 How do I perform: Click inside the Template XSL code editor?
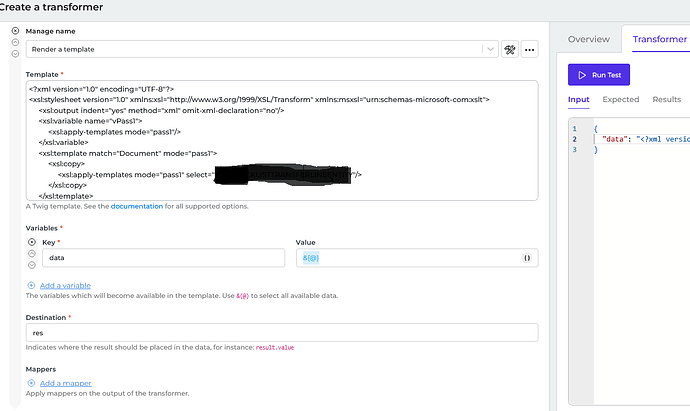(280, 140)
